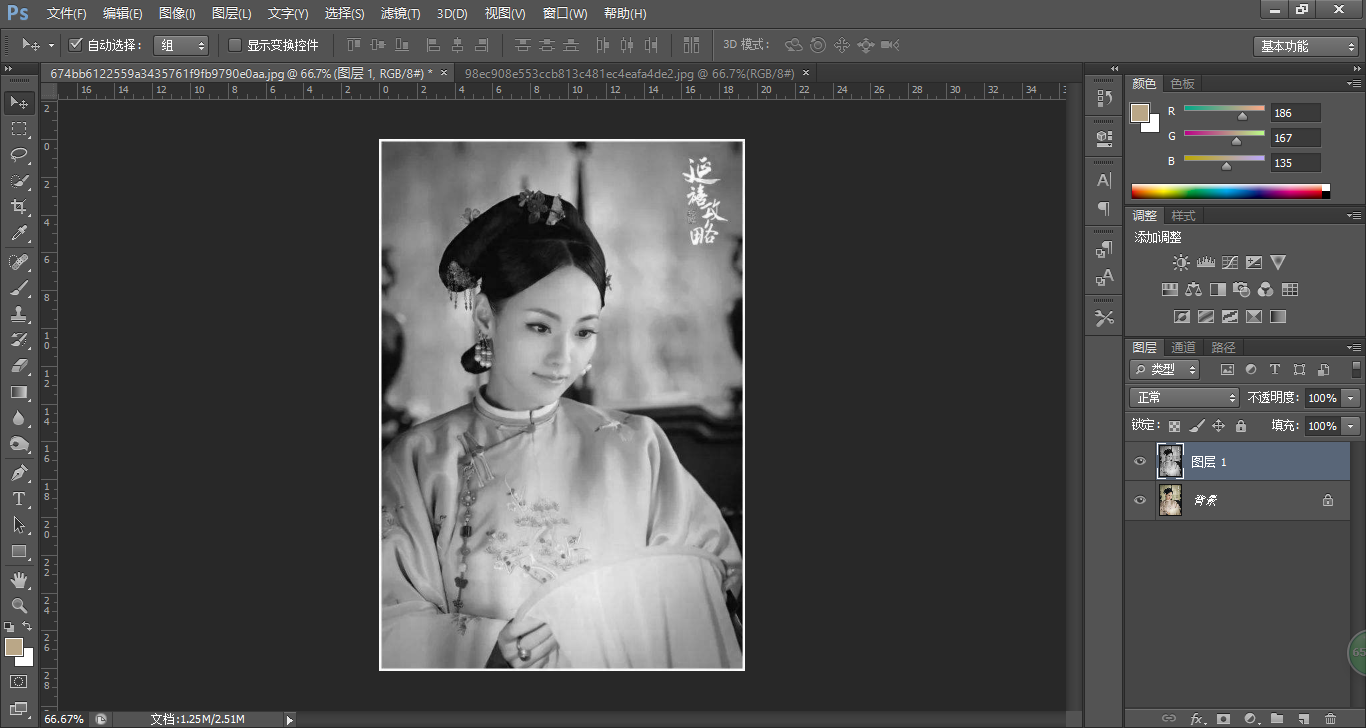
Task: Toggle lock image pixels
Action: (1196, 426)
